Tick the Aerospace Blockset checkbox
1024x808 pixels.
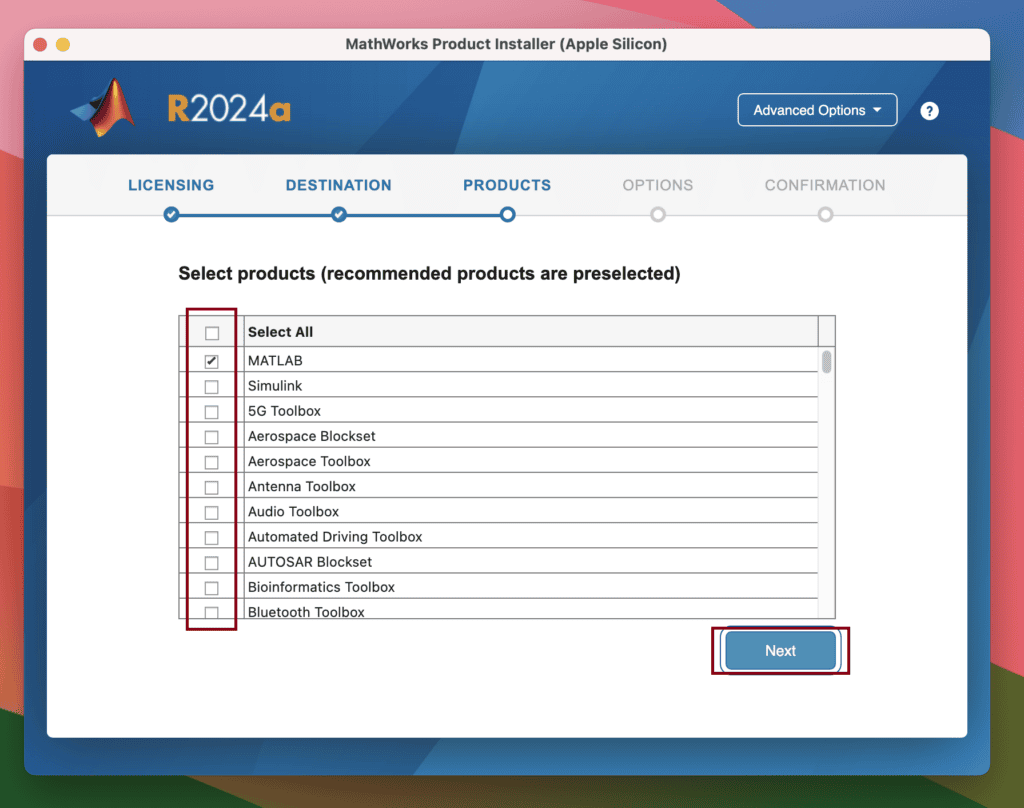(212, 437)
